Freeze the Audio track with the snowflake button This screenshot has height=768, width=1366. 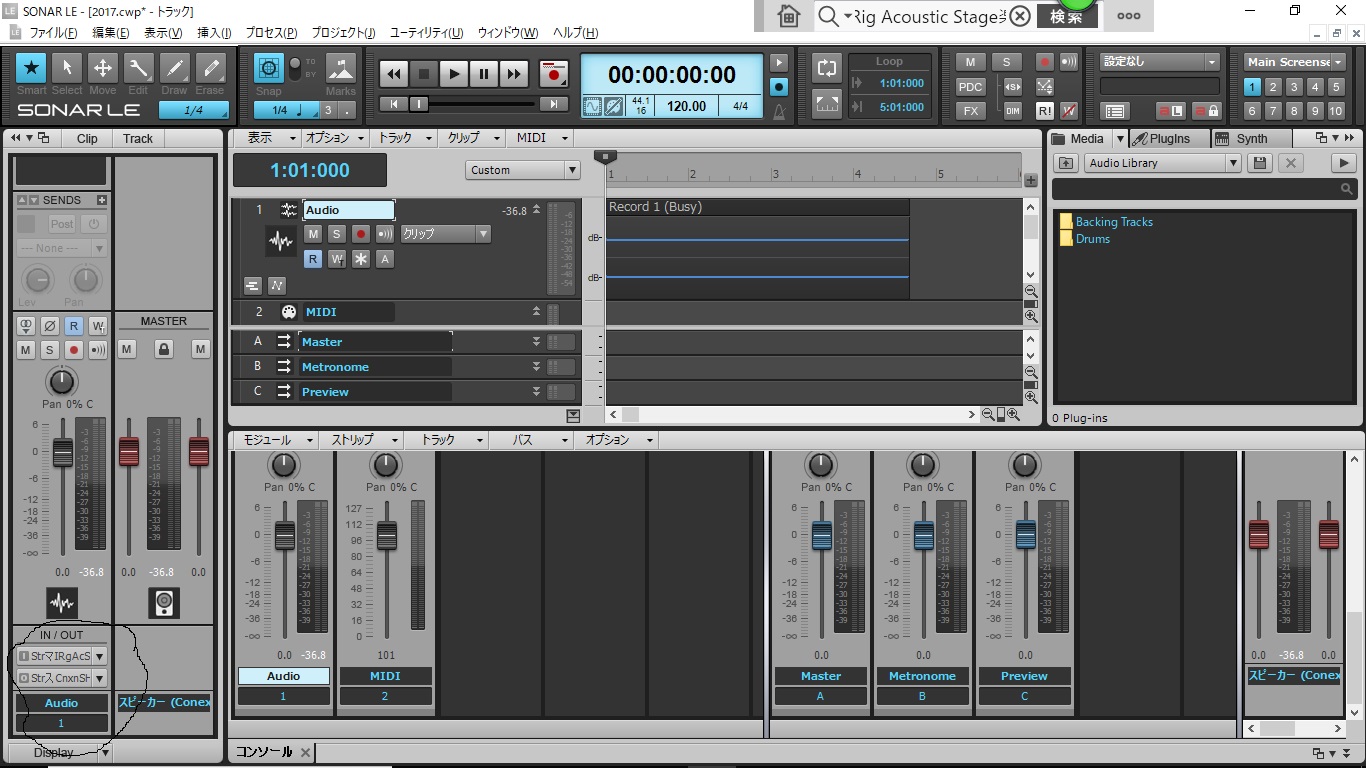point(361,259)
